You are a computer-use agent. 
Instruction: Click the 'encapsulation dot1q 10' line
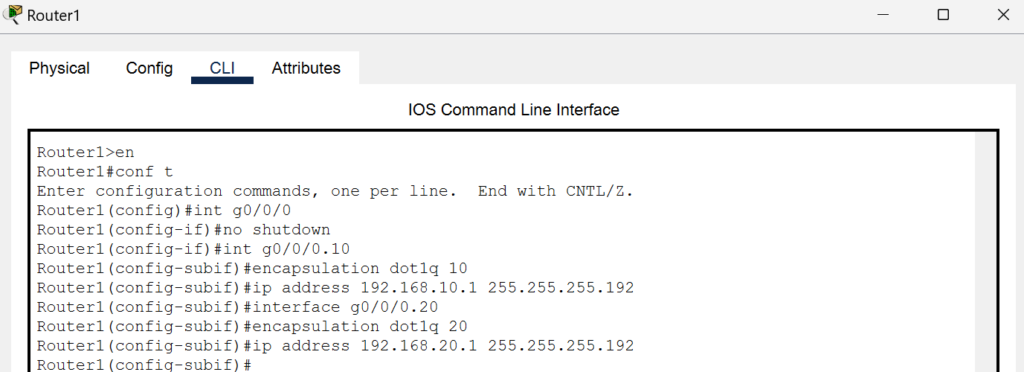[252, 268]
